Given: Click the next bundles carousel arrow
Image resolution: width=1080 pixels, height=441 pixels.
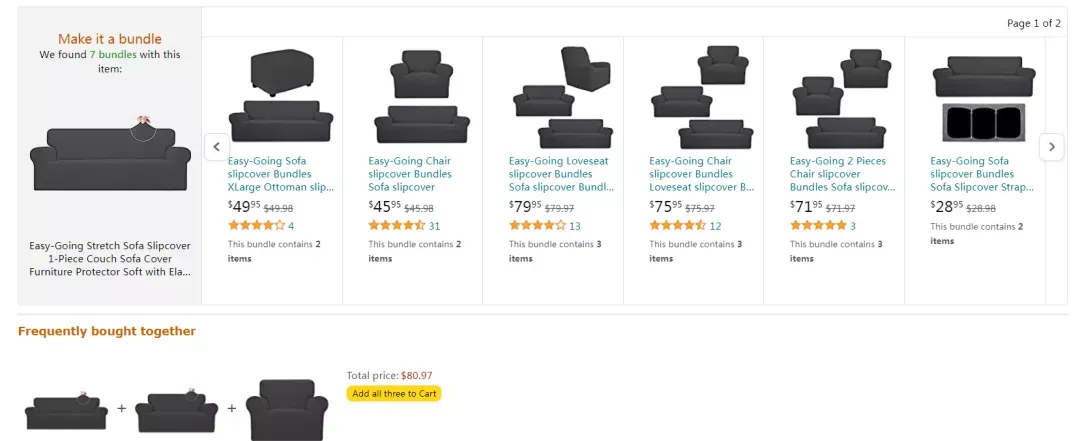Looking at the screenshot, I should coord(1051,146).
